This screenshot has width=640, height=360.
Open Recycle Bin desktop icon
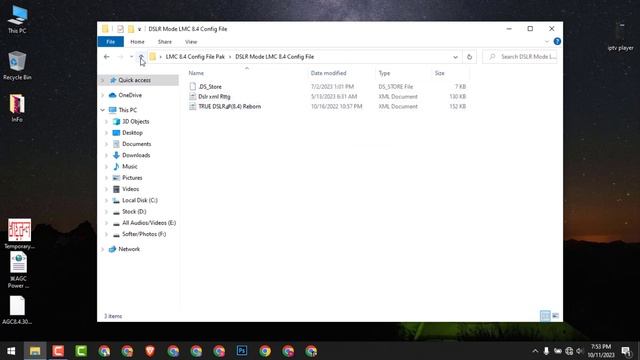[17, 65]
